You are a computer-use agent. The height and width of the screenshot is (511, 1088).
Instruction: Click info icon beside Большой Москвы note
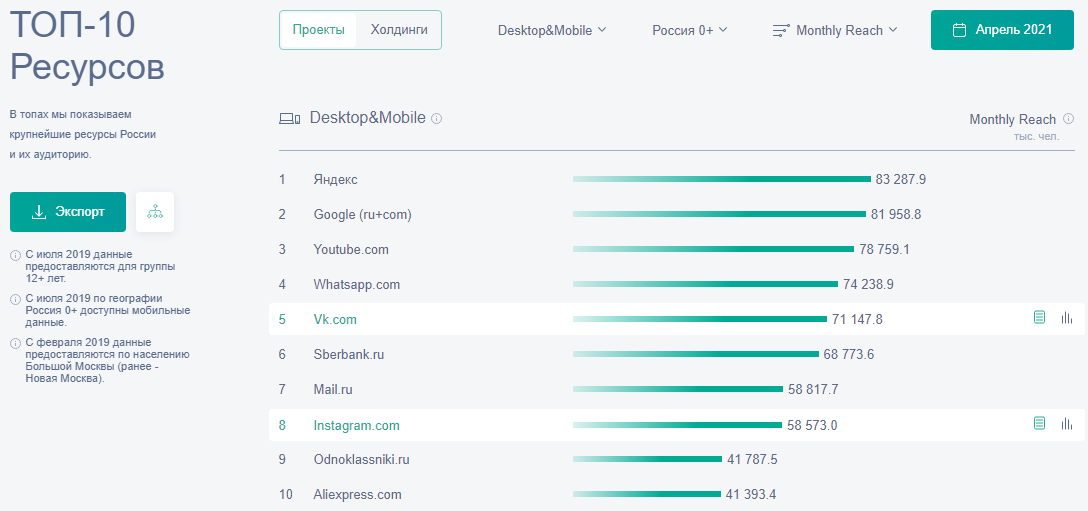(x=15, y=344)
